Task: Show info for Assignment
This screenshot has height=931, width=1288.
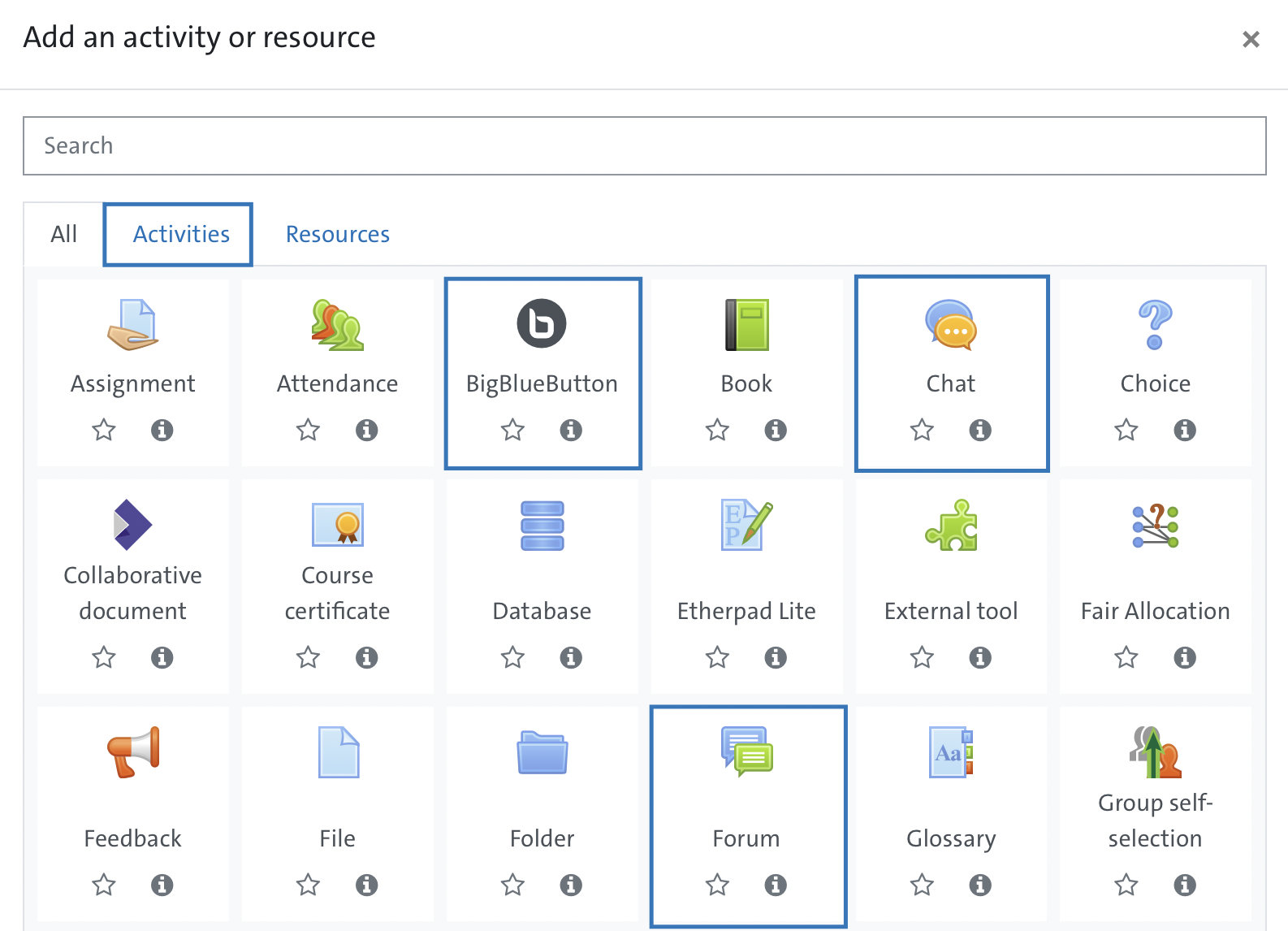Action: tap(162, 430)
